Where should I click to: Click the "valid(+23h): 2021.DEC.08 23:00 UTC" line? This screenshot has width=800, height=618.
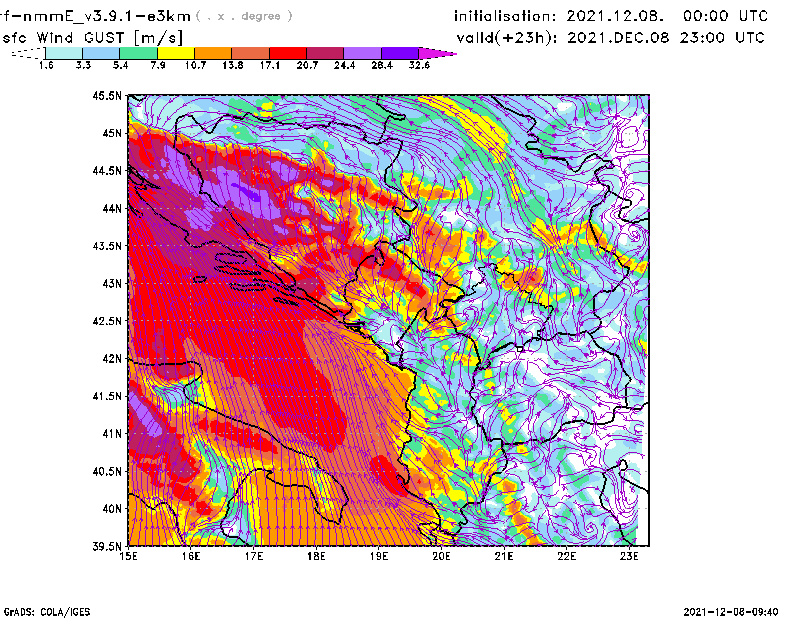(x=611, y=38)
